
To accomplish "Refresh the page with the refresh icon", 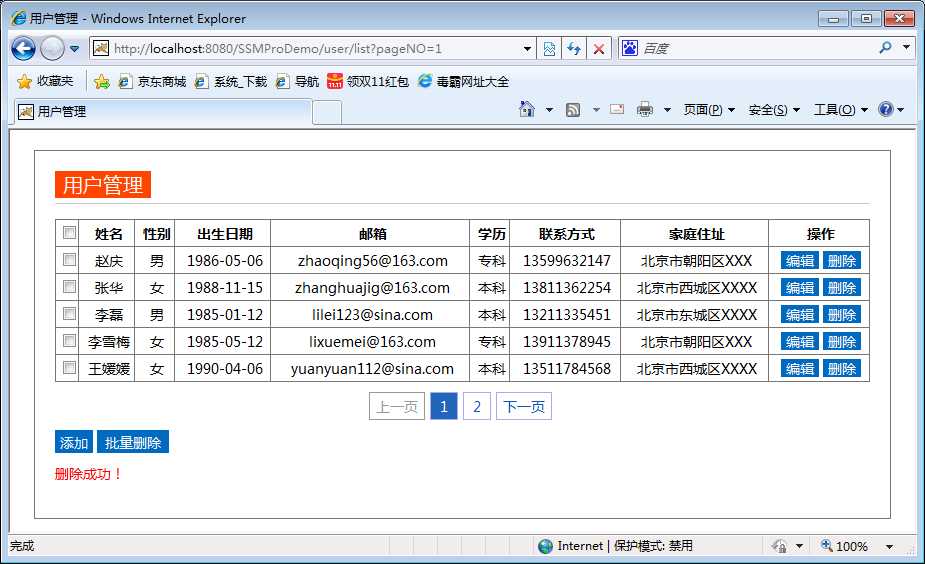I will point(574,48).
